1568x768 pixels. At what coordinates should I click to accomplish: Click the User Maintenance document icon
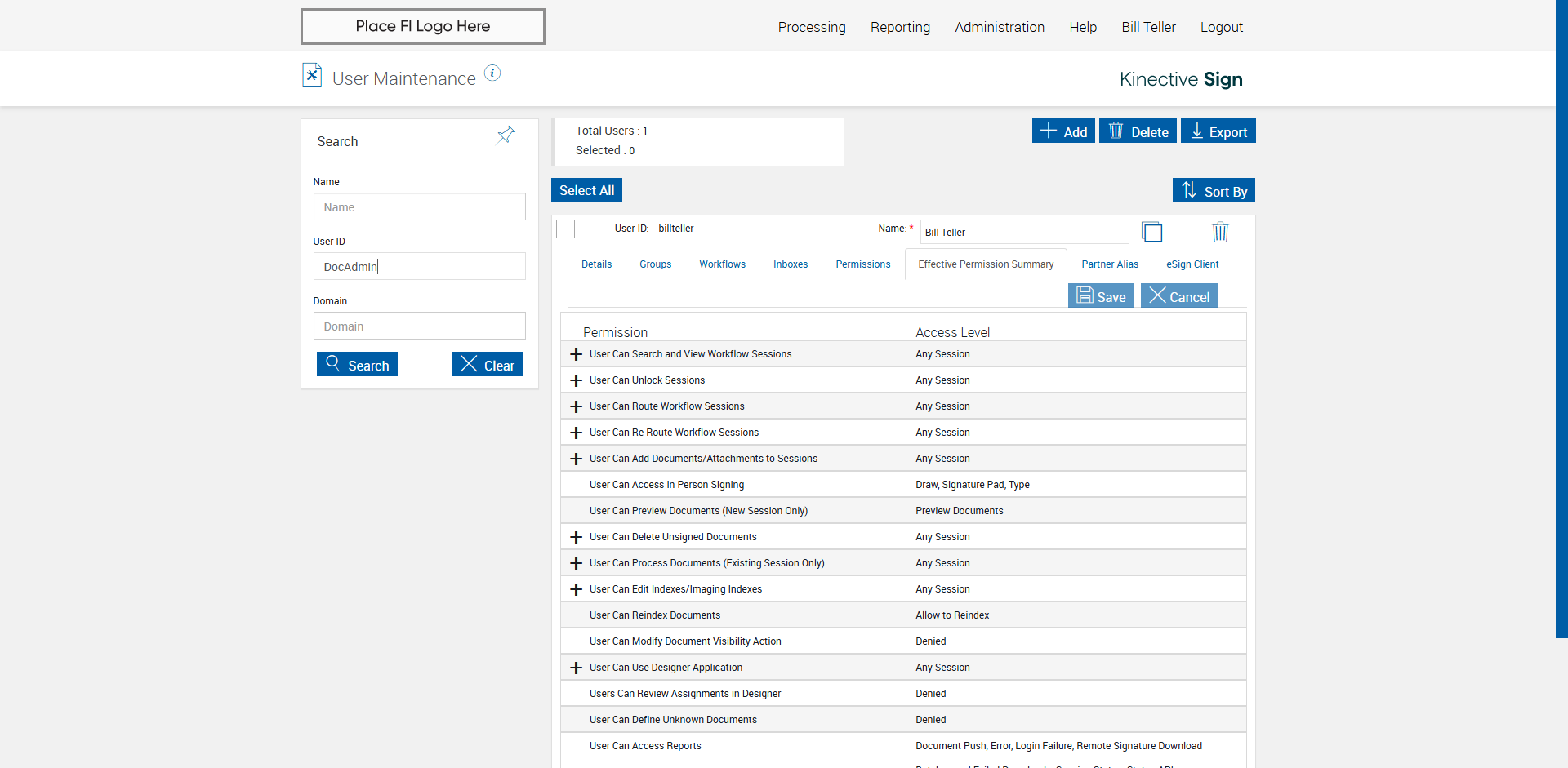click(x=311, y=75)
